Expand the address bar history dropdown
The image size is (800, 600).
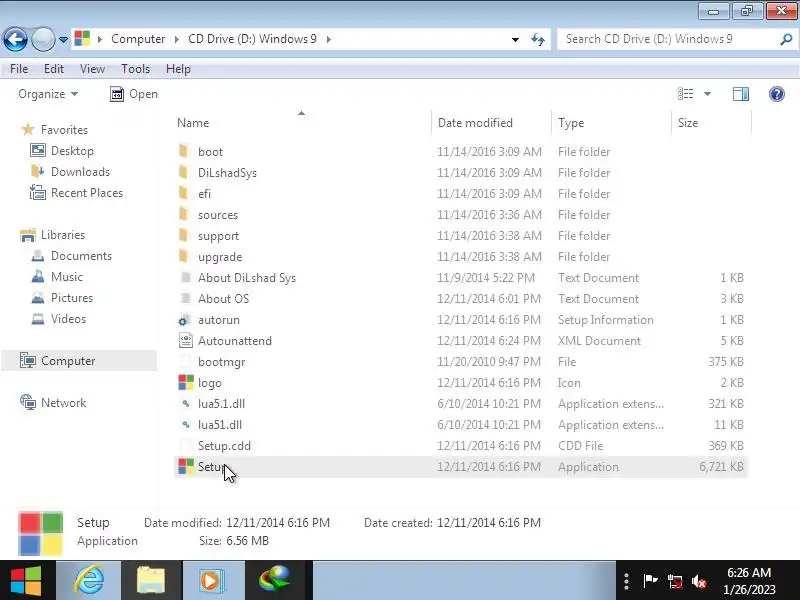tap(515, 39)
